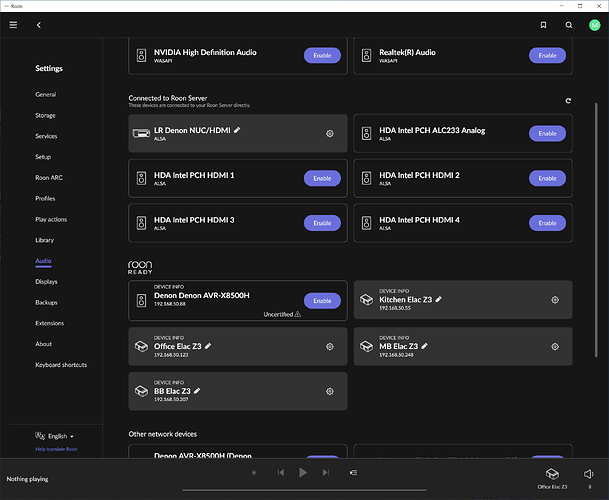
Task: Open settings gear for MB Elac Z3
Action: pyautogui.click(x=555, y=347)
